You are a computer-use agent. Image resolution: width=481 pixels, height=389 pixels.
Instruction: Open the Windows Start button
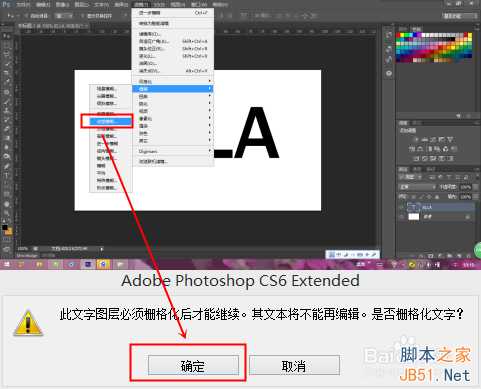6,265
